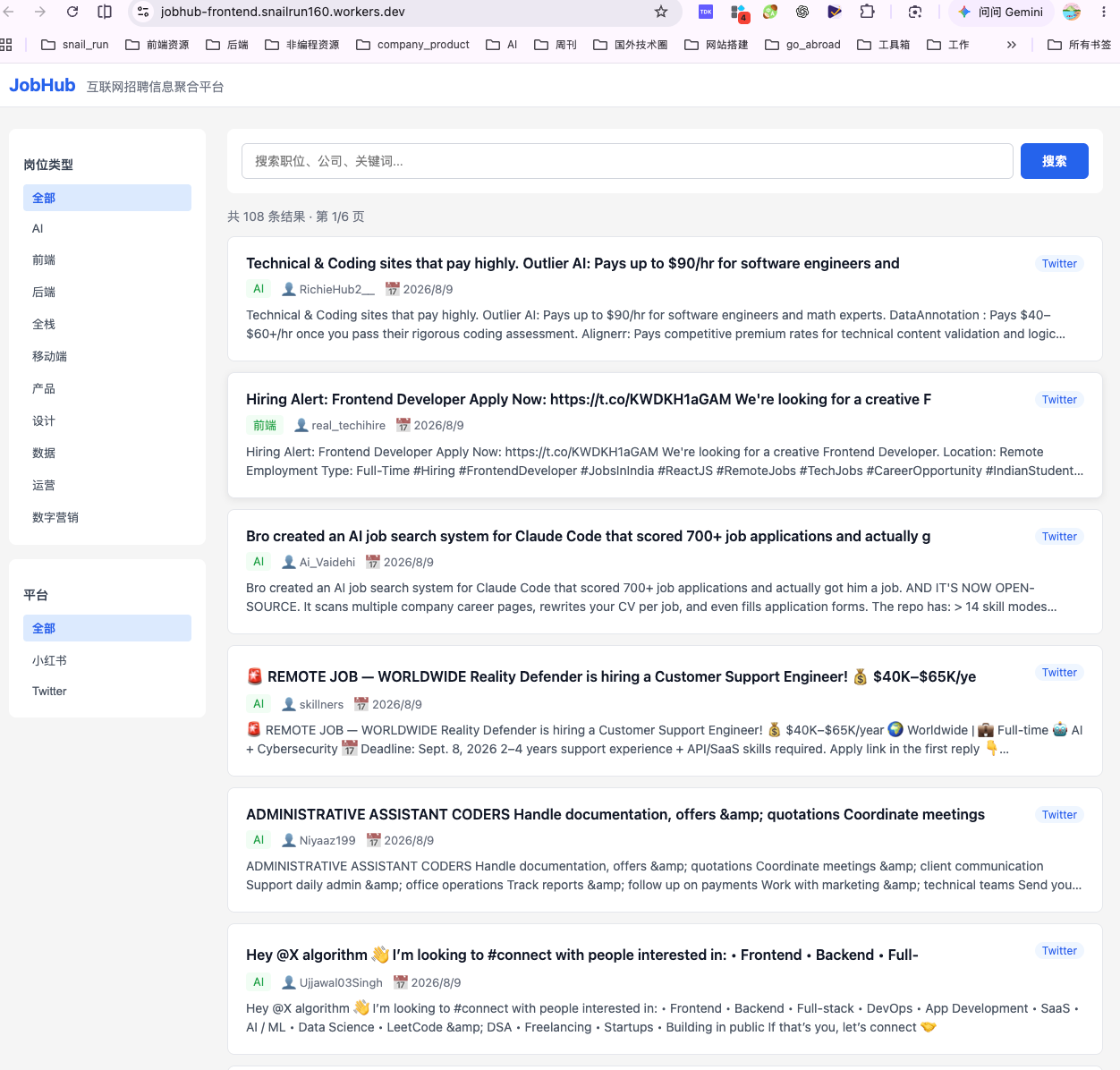Image resolution: width=1120 pixels, height=1070 pixels.
Task: Filter job type by 设计
Action: pyautogui.click(x=107, y=421)
